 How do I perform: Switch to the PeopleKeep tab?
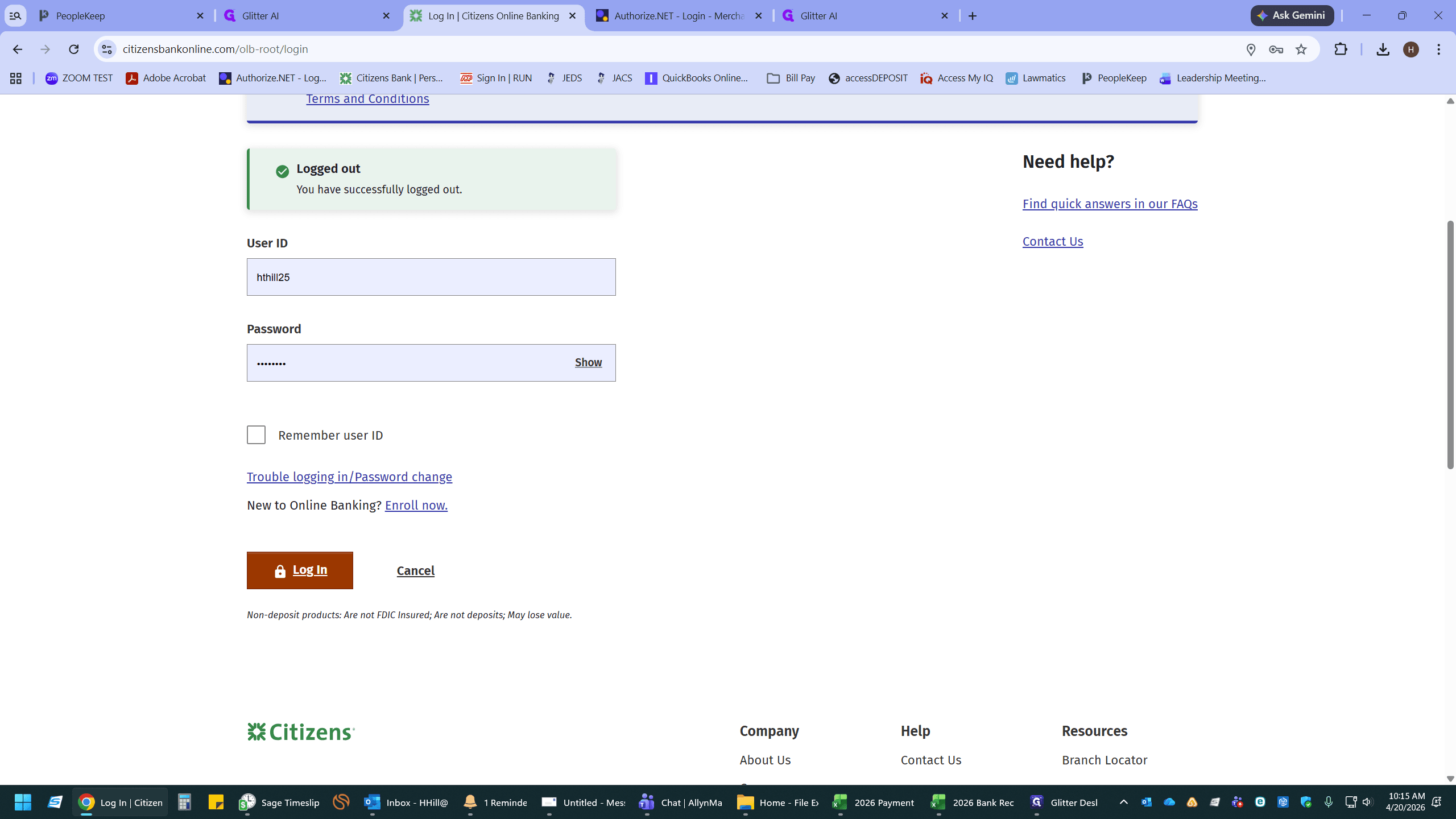[122, 16]
